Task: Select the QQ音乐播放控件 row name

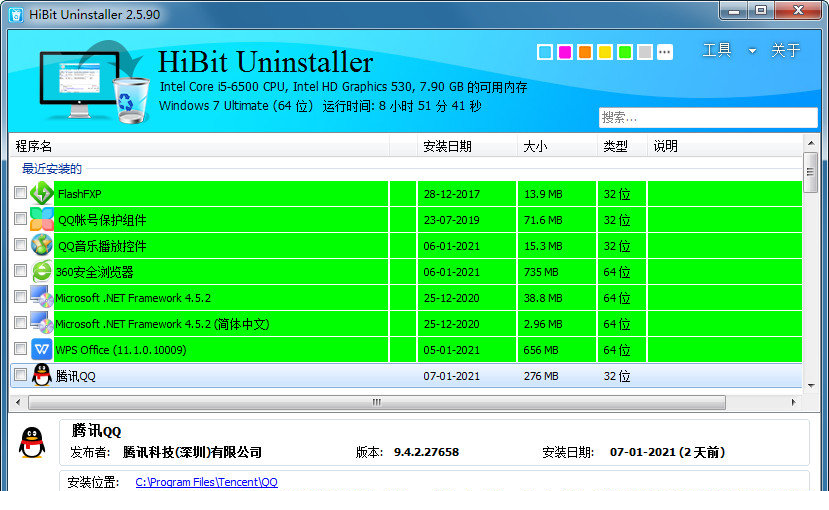Action: [x=102, y=246]
